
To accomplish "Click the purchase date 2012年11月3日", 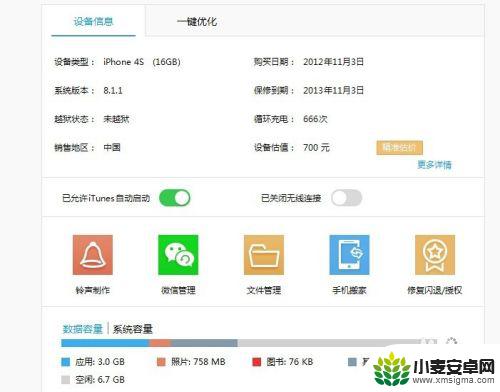I will click(x=333, y=62).
